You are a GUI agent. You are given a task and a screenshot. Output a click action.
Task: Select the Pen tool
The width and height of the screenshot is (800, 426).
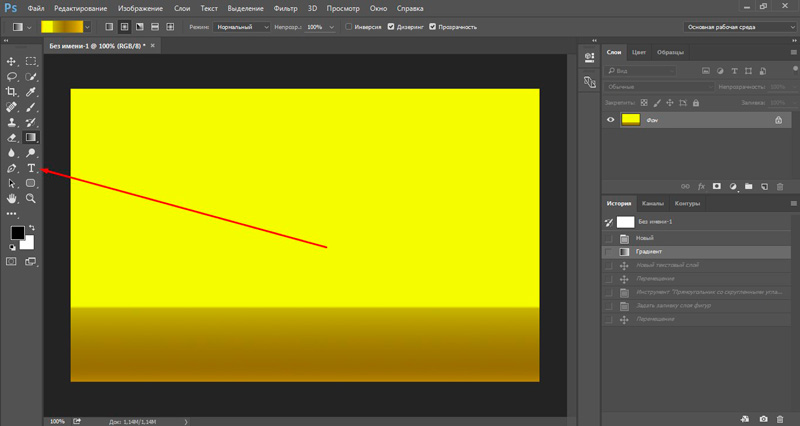point(11,168)
